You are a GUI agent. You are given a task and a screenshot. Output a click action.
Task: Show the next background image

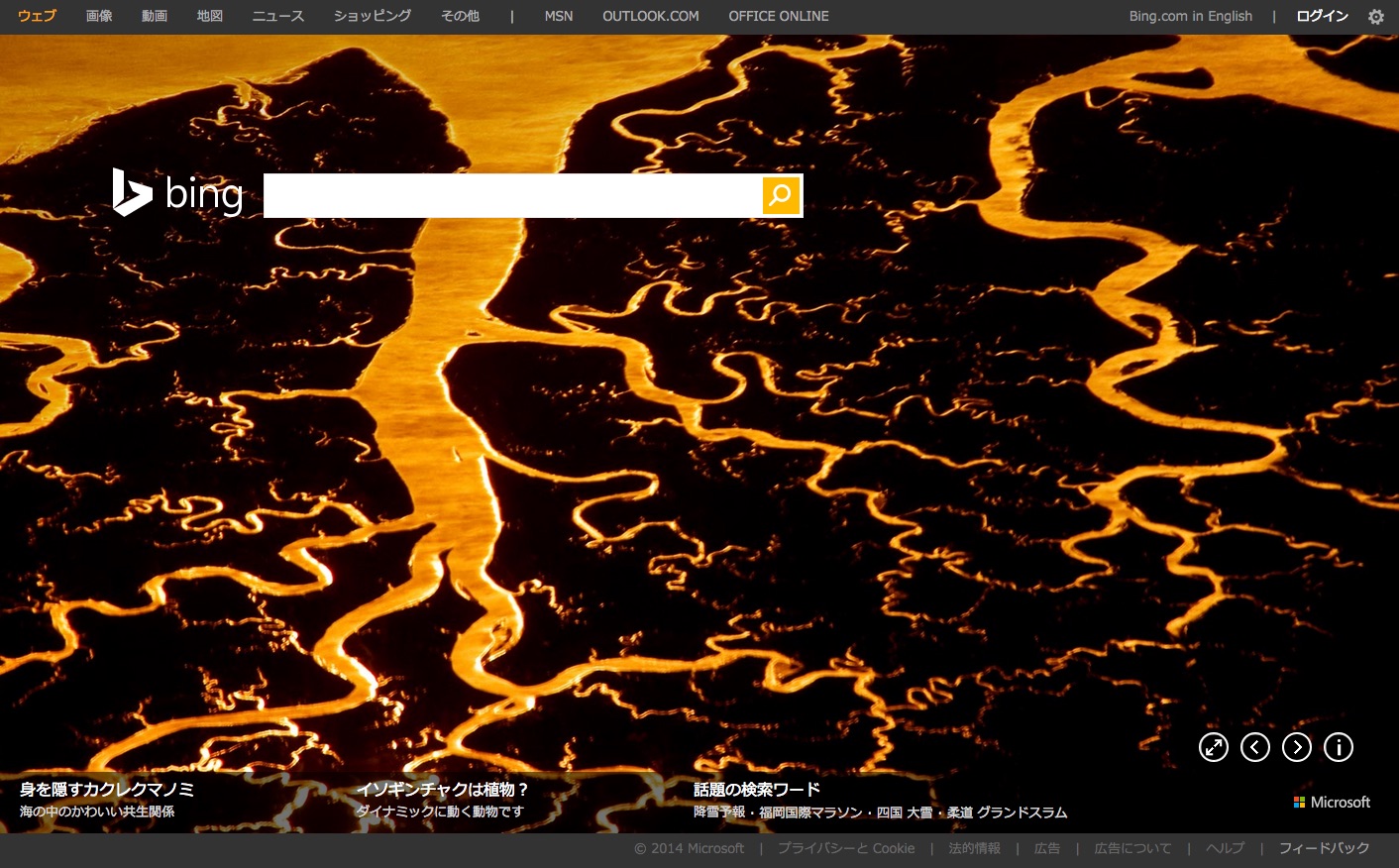[1296, 747]
